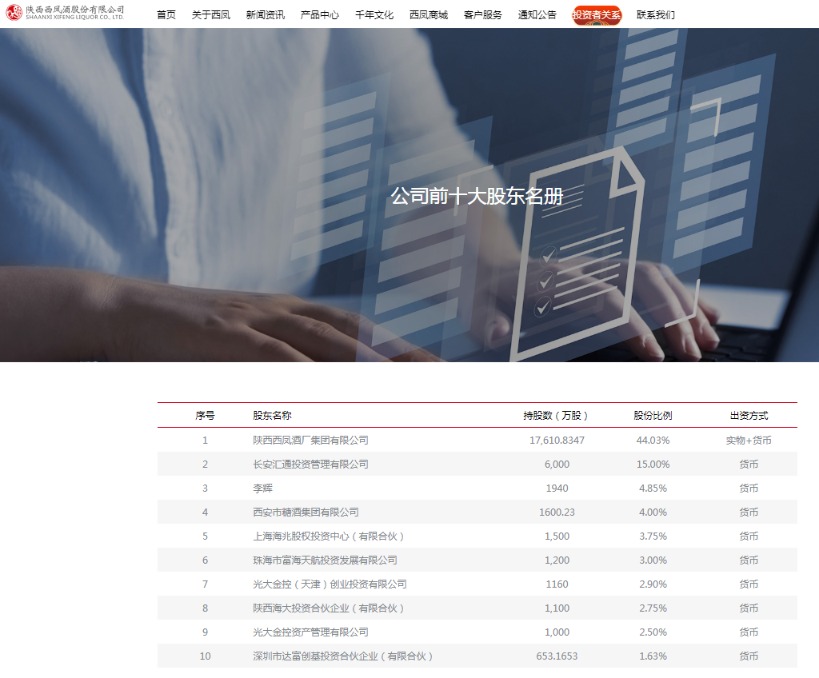Select 光大金控（天津）创业投资有限公司
The height and width of the screenshot is (678, 819).
pyautogui.click(x=330, y=585)
